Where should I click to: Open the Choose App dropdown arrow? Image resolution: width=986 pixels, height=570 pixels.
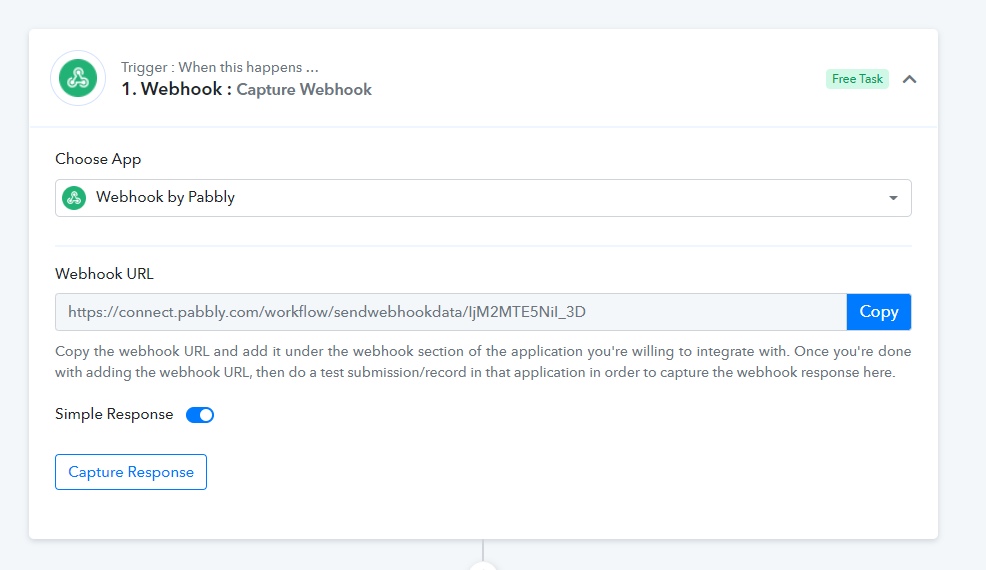point(893,198)
